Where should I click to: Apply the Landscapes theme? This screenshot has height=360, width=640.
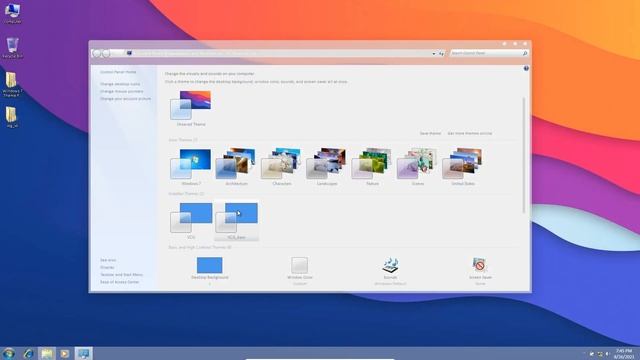(x=327, y=164)
